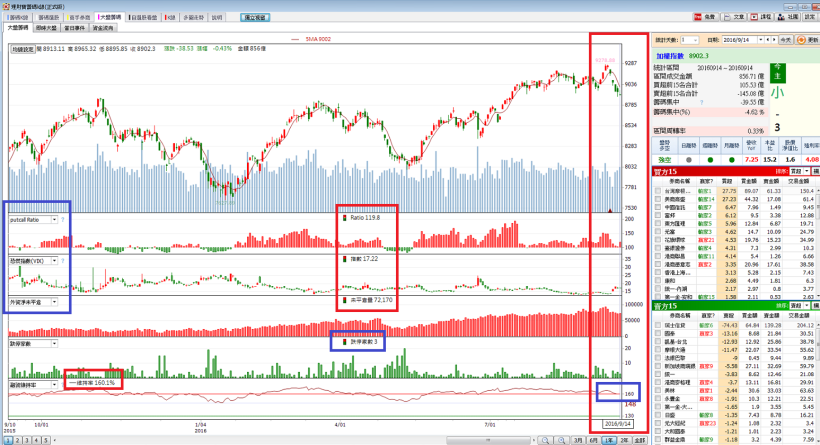Select the 資金流向 sub-tab

point(103,28)
